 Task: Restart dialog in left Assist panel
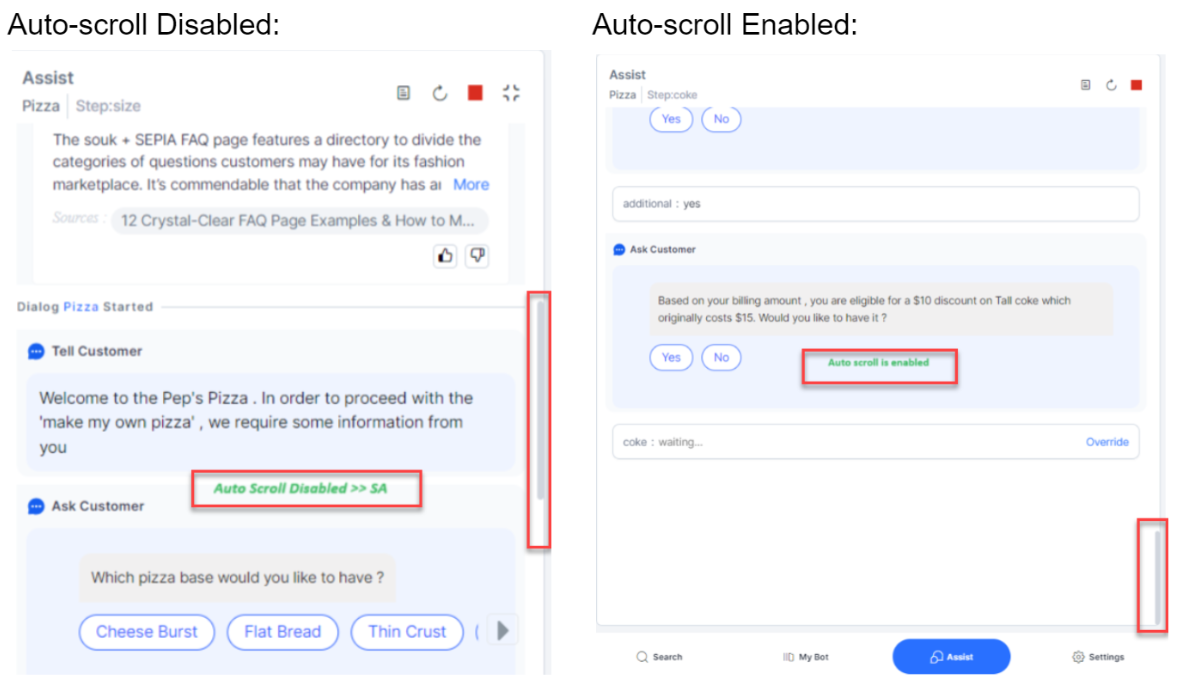click(440, 93)
